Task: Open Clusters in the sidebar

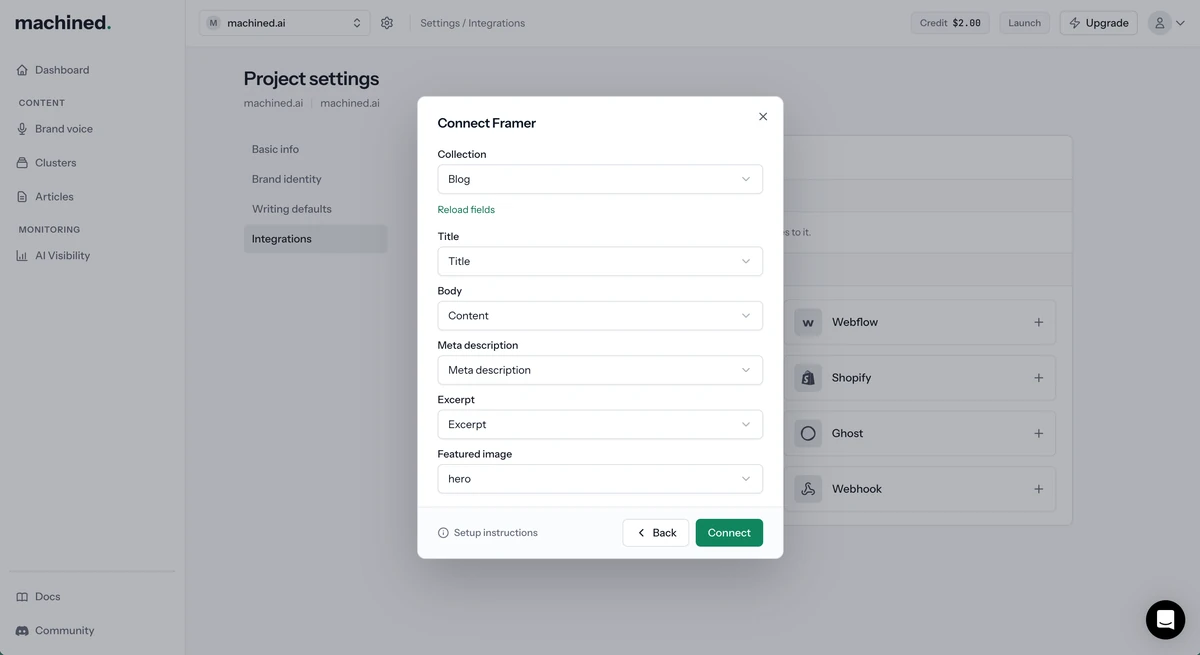Action: [56, 163]
